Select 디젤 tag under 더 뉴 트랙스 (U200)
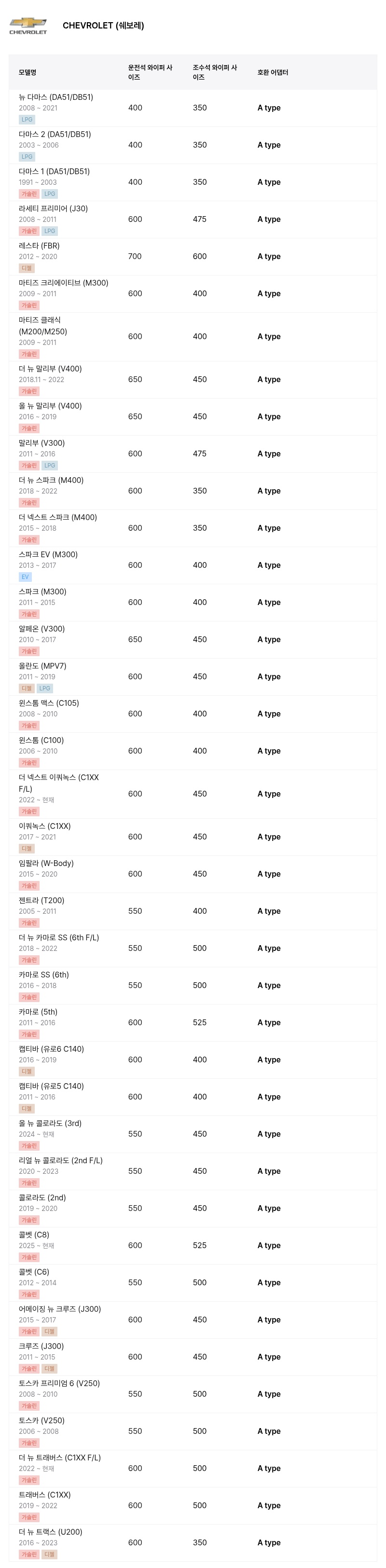 [x=49, y=1554]
